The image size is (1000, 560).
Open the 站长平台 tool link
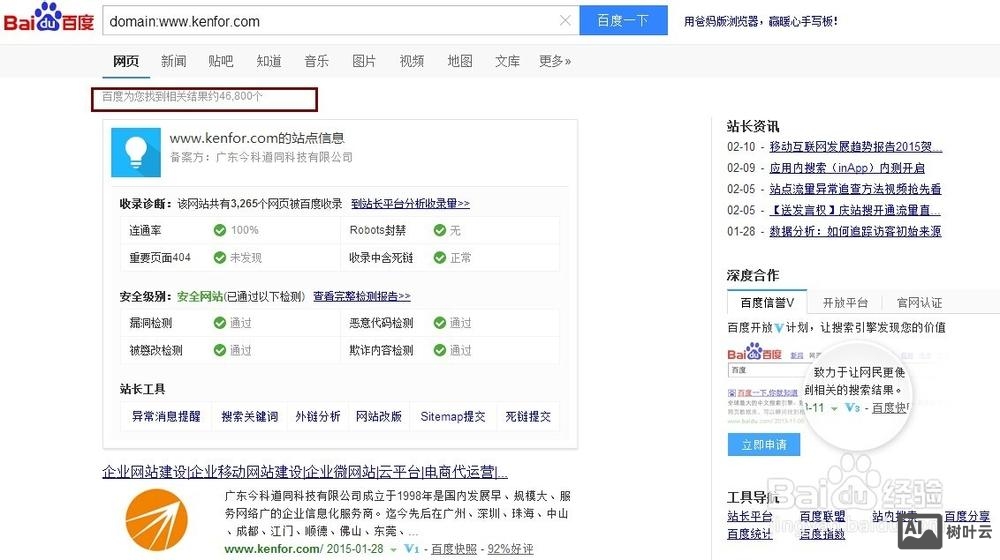749,516
